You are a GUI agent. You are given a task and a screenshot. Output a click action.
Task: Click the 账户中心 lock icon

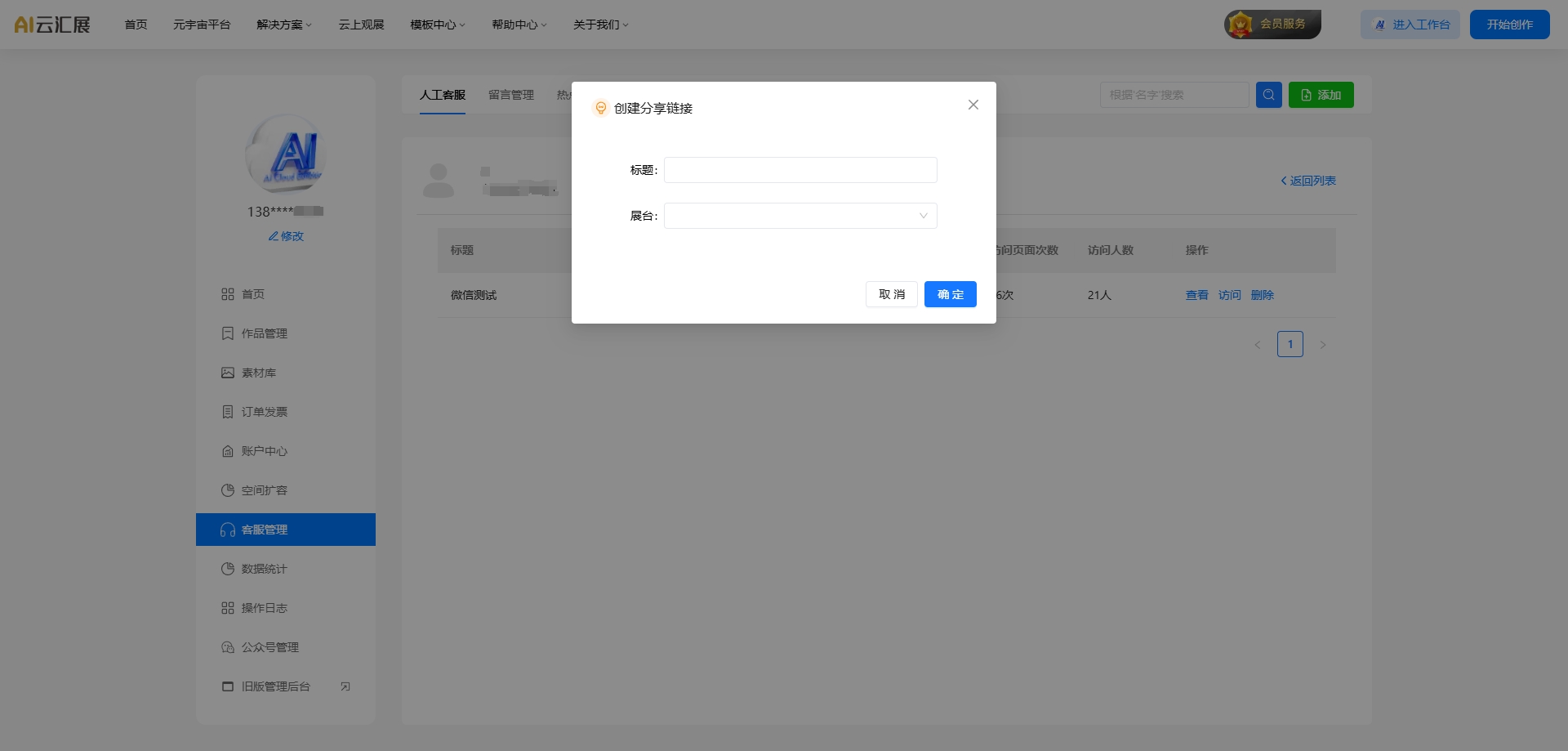pos(229,451)
